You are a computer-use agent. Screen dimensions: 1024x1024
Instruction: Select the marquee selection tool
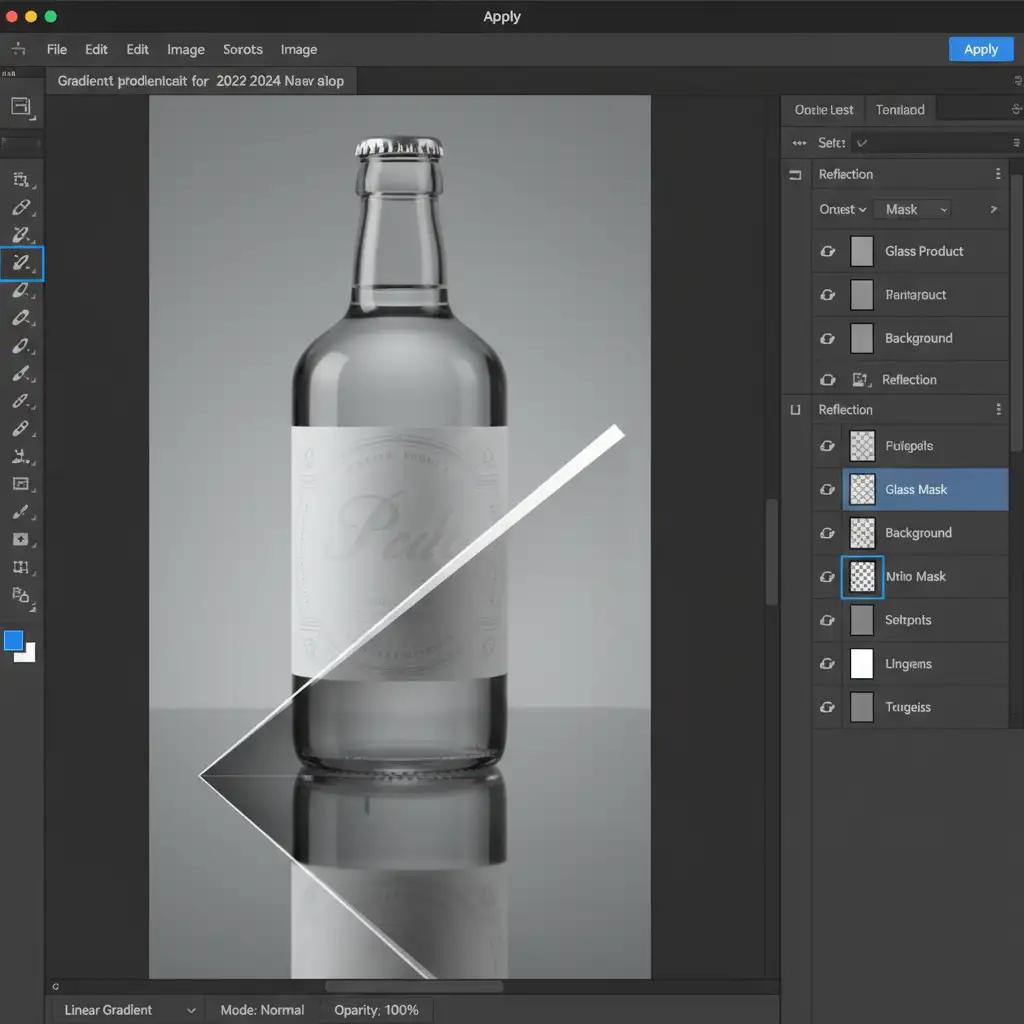click(x=22, y=180)
